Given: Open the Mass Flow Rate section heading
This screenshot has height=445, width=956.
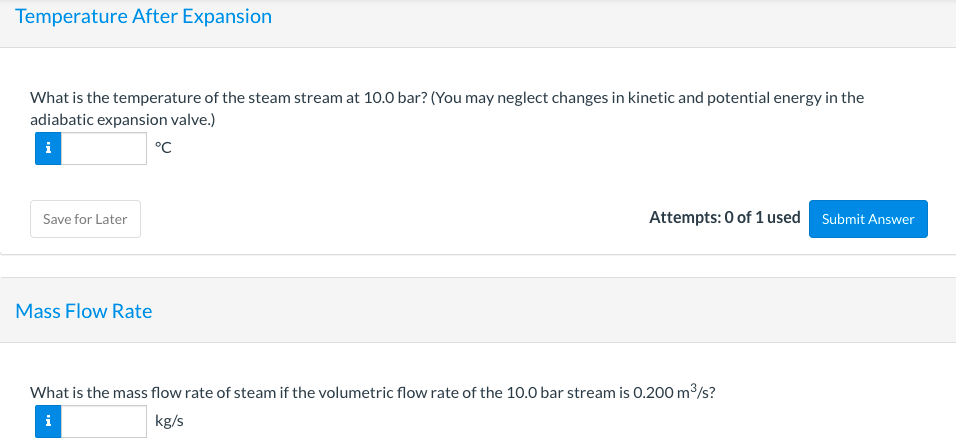Looking at the screenshot, I should [84, 311].
